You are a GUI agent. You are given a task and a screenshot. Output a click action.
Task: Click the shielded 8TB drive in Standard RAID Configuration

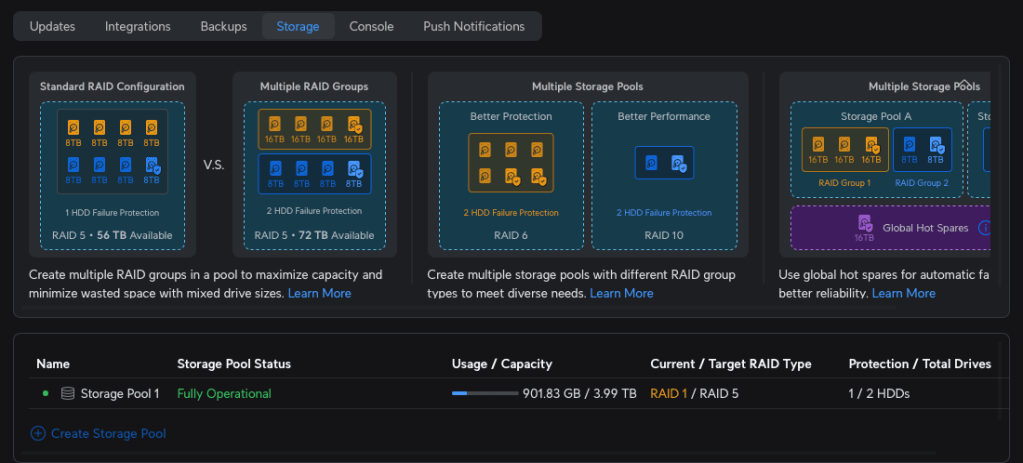click(x=151, y=164)
